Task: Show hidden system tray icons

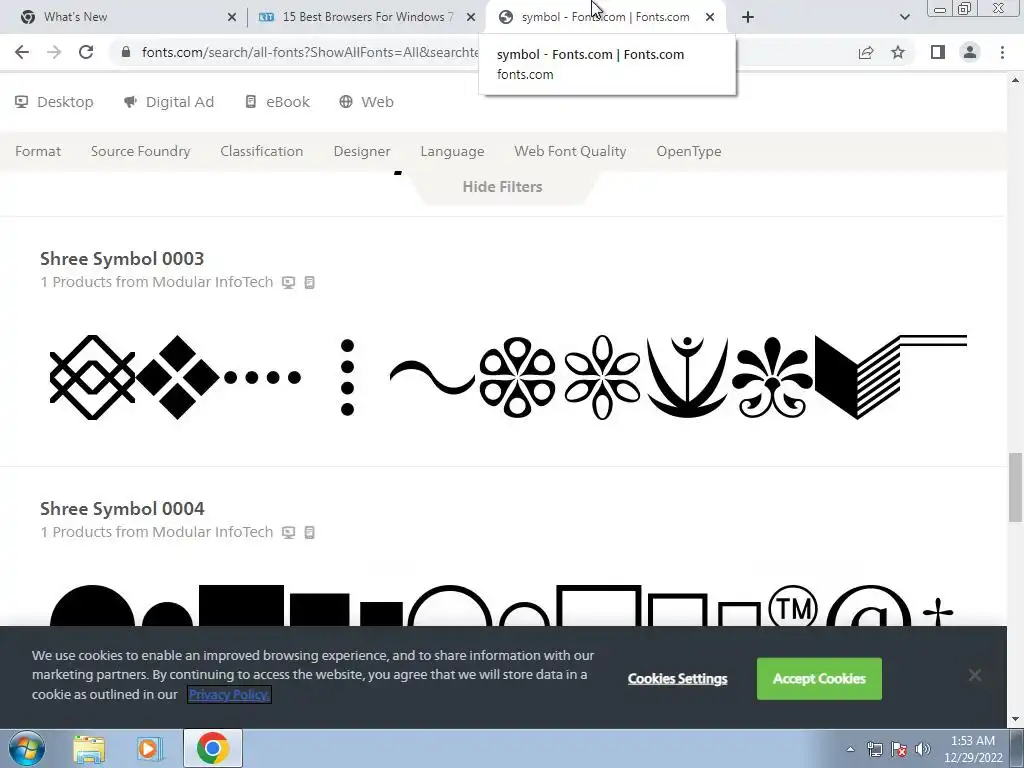Action: [x=850, y=749]
